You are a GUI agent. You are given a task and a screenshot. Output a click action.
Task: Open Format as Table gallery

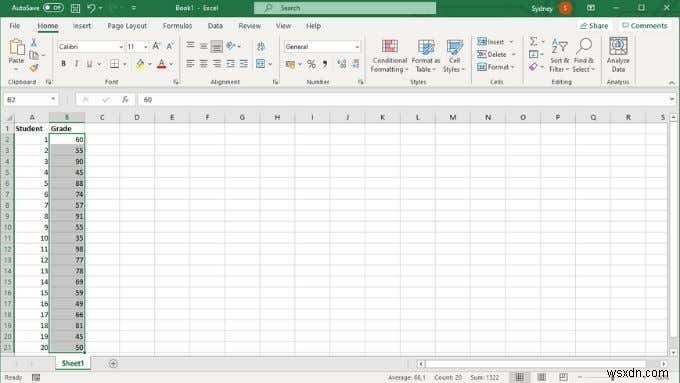pos(426,56)
